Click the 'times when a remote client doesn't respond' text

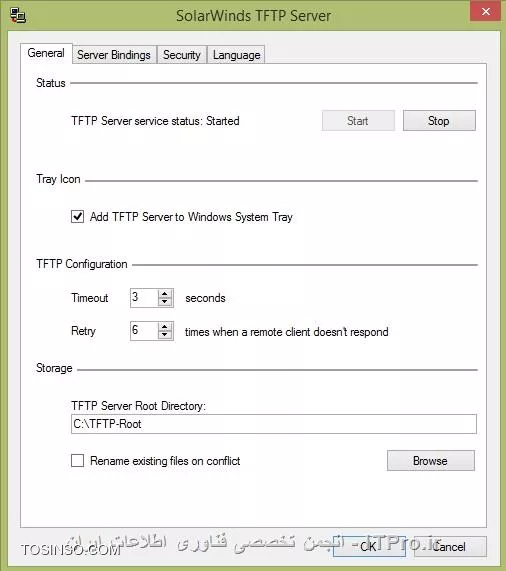286,332
